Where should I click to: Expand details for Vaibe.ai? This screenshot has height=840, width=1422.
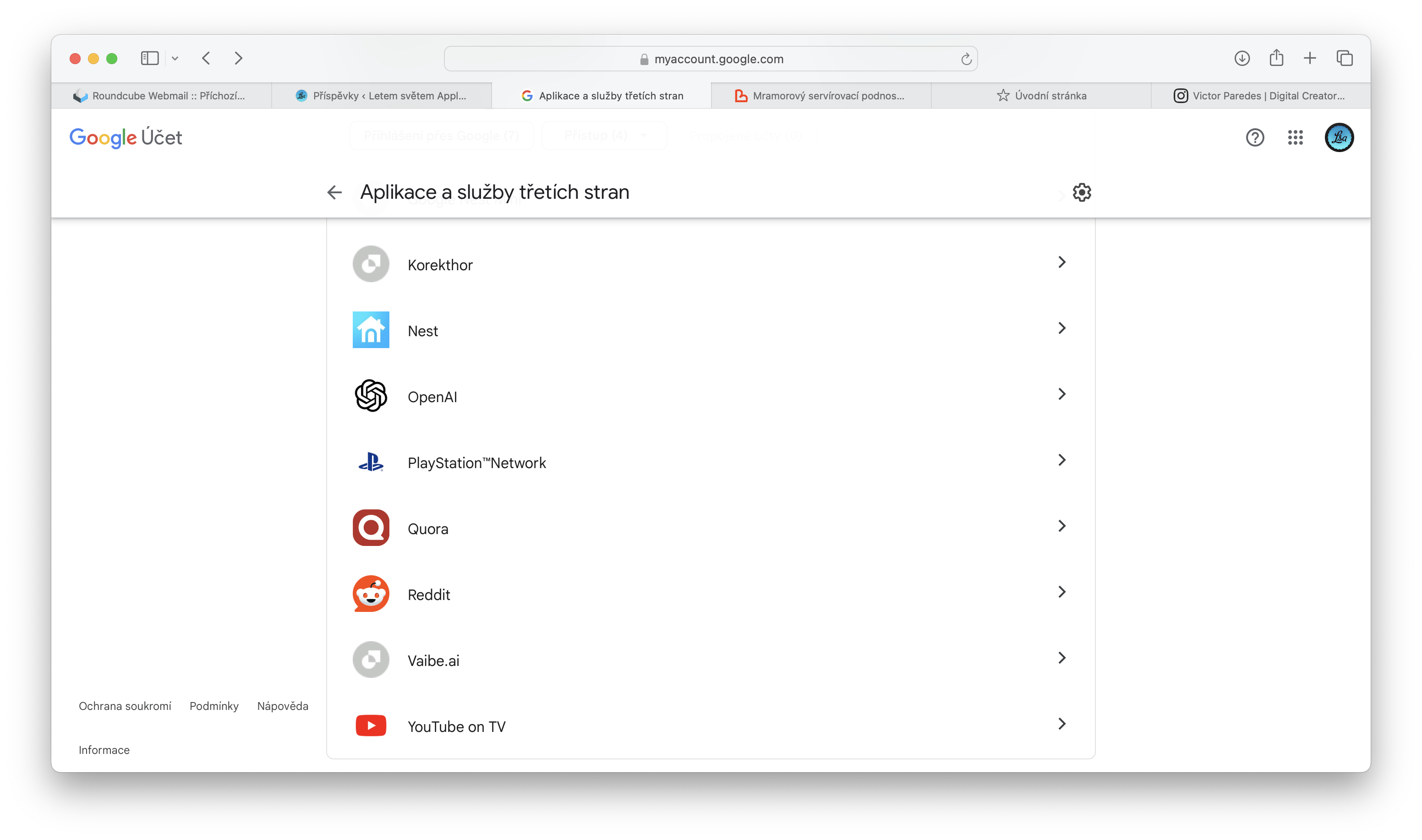pyautogui.click(x=1061, y=658)
